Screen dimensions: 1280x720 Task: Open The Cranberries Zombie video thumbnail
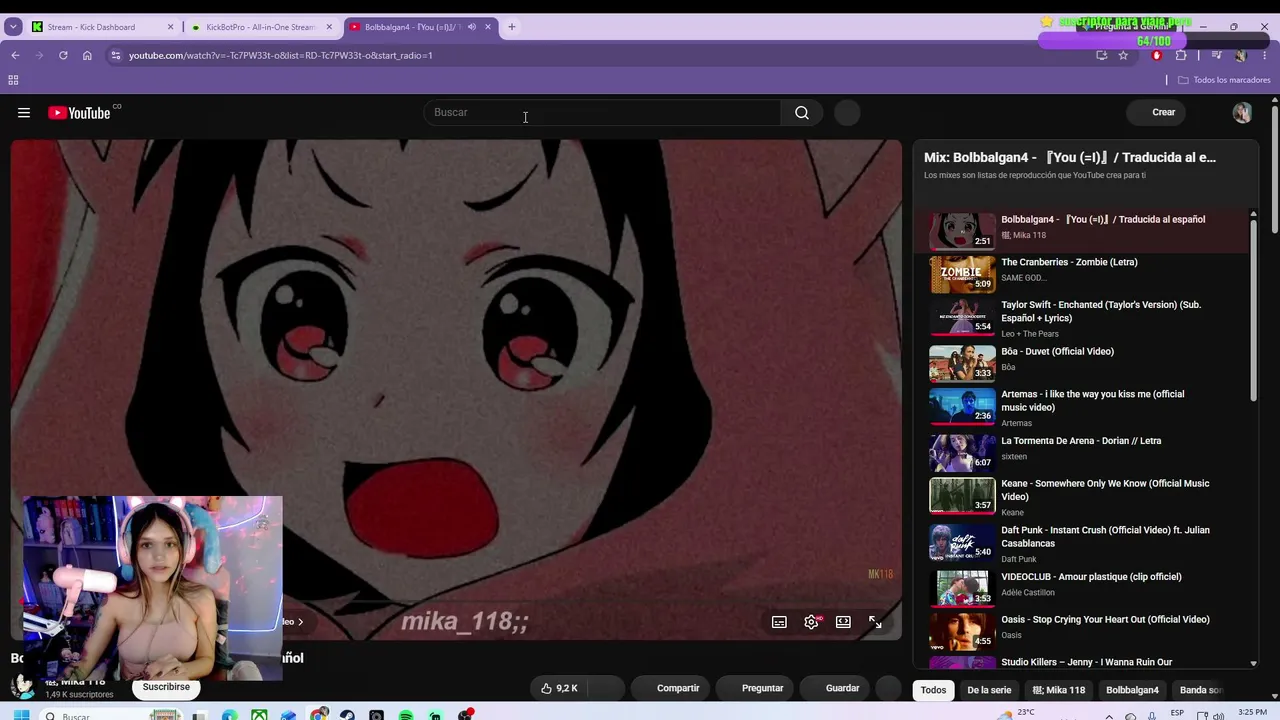[x=962, y=274]
